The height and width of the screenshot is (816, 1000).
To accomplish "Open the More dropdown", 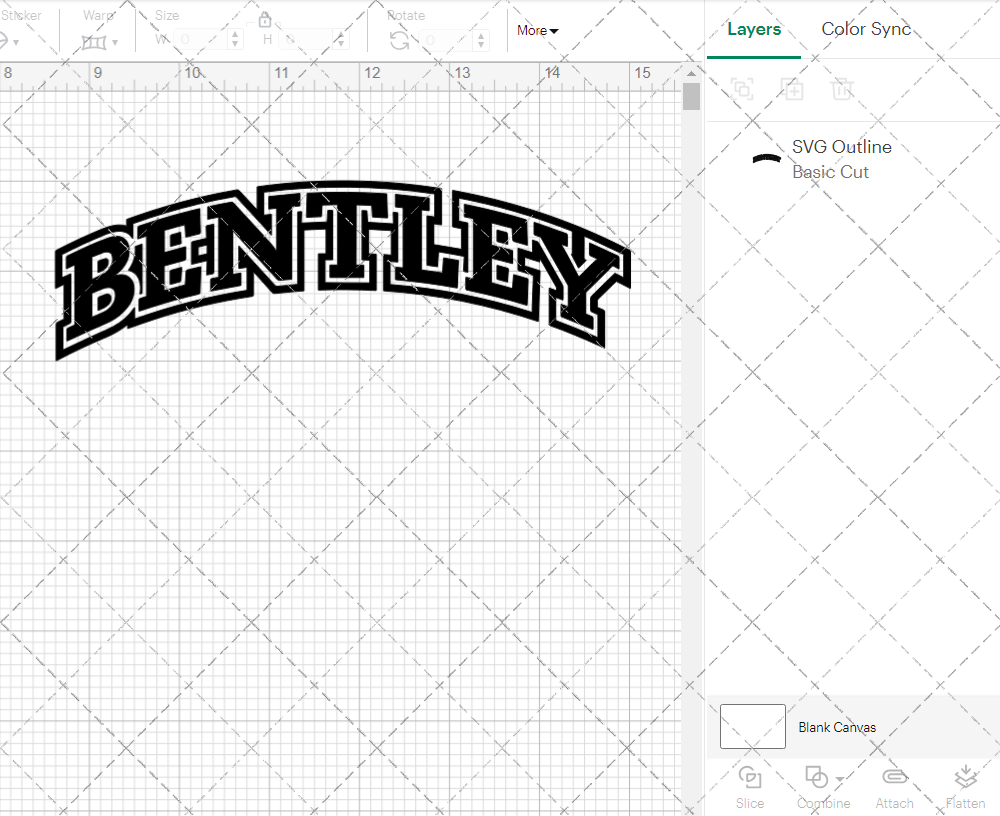I will click(537, 31).
